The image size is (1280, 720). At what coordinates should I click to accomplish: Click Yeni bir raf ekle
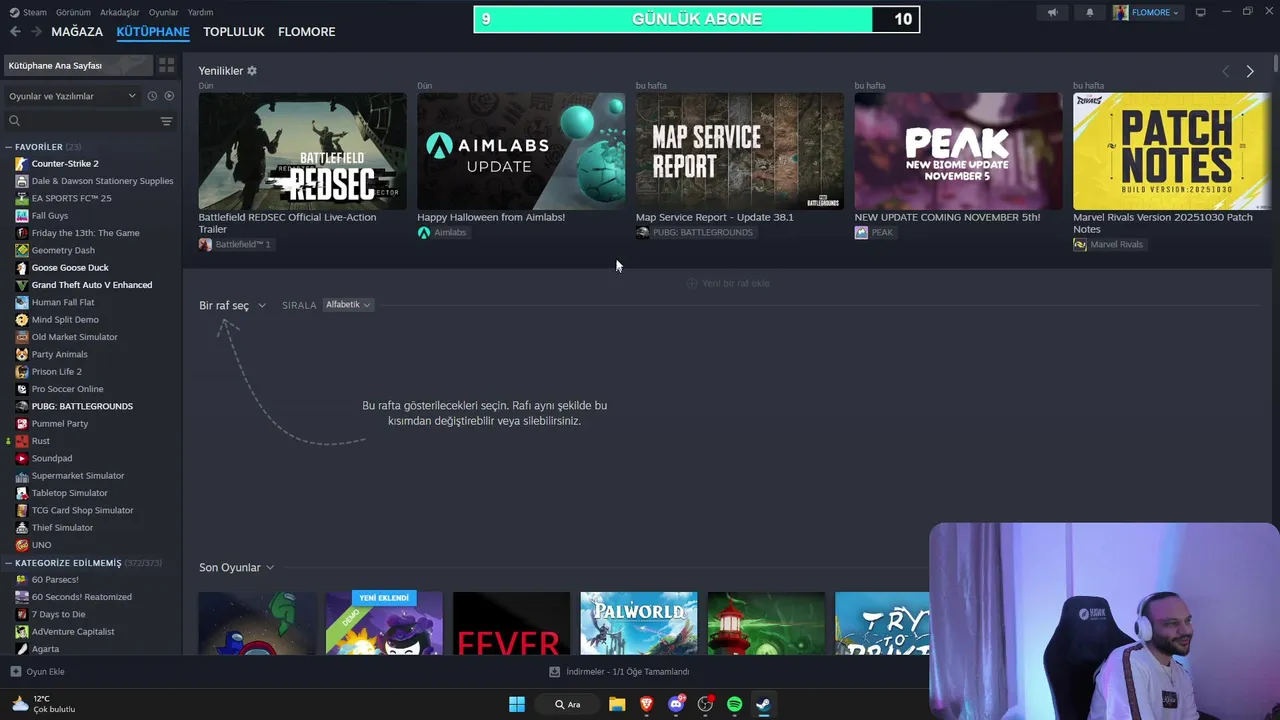(728, 283)
